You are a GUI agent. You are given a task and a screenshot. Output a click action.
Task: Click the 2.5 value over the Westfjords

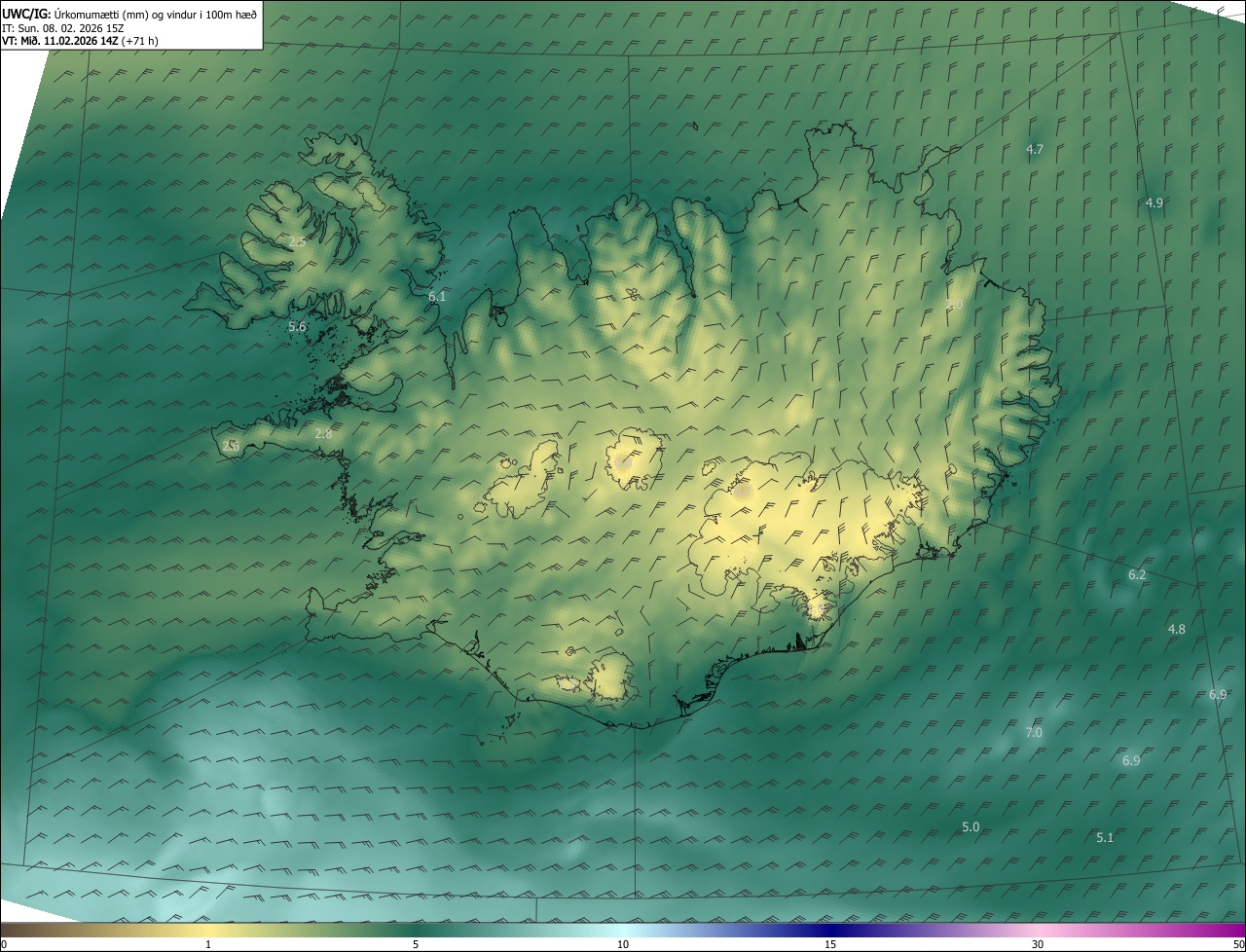(x=297, y=241)
